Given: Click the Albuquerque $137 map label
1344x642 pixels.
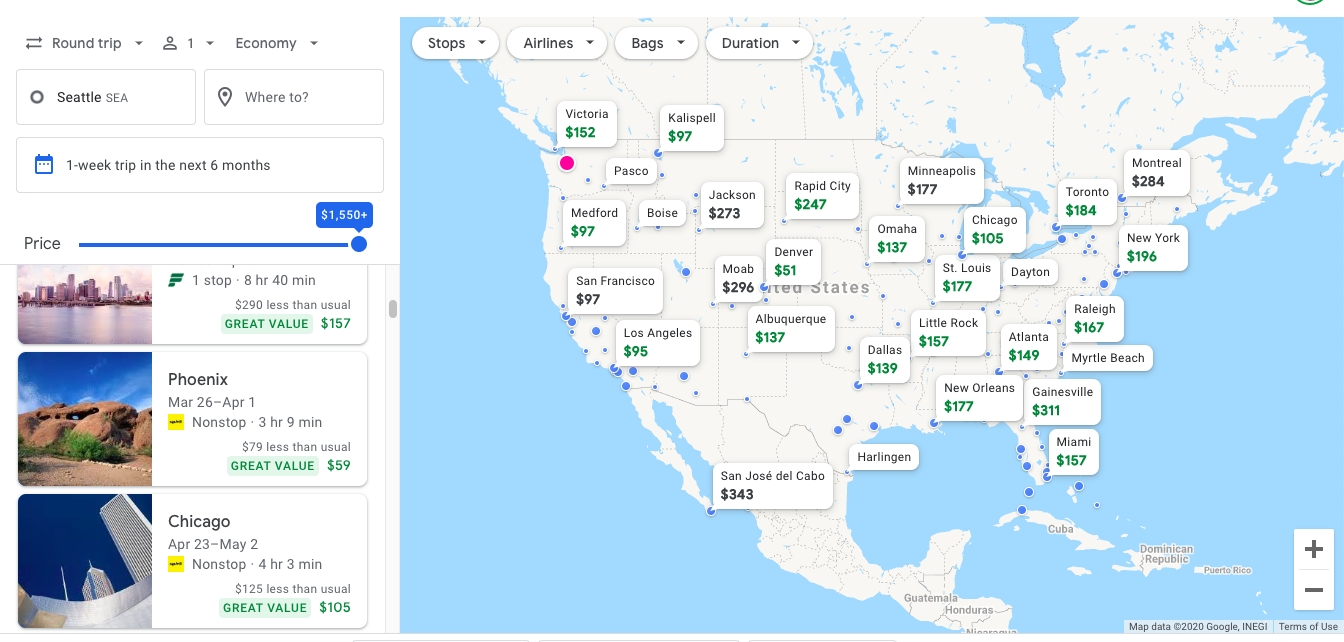Looking at the screenshot, I should pyautogui.click(x=790, y=328).
